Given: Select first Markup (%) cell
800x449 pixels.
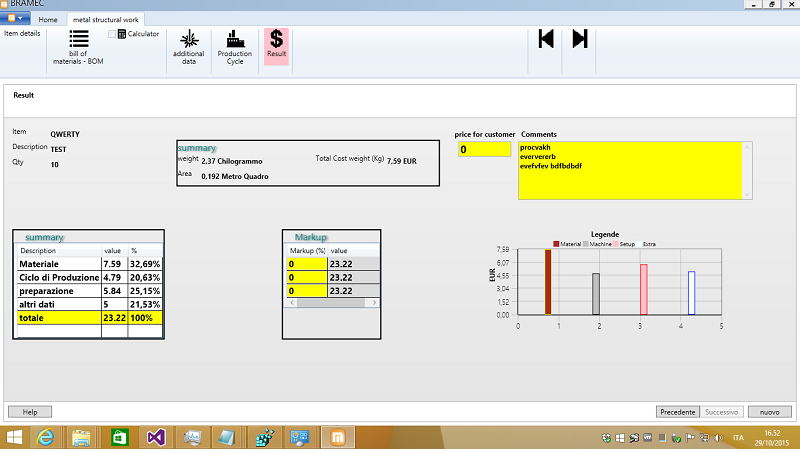Looking at the screenshot, I should [x=307, y=264].
